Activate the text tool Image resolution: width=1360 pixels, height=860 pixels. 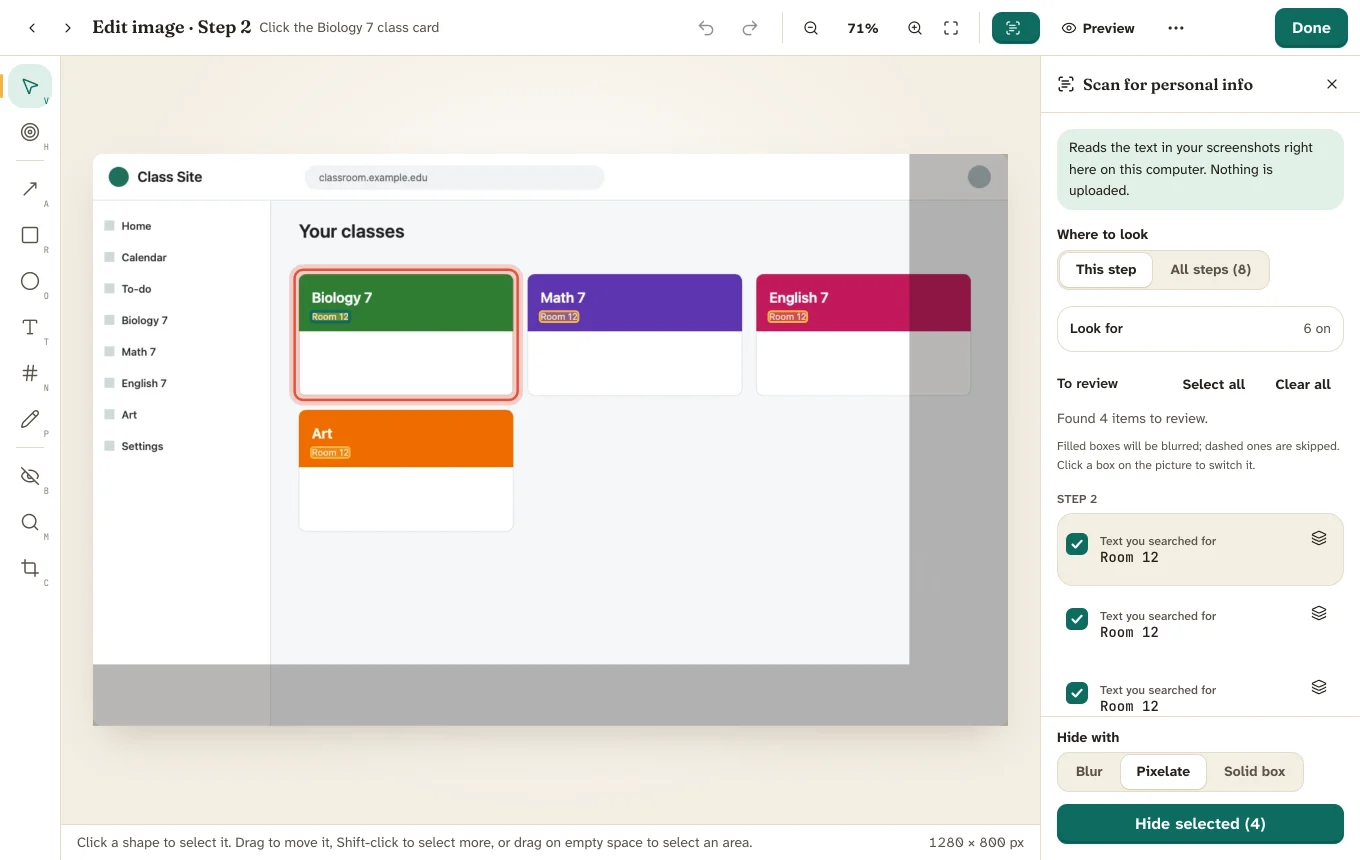(30, 327)
